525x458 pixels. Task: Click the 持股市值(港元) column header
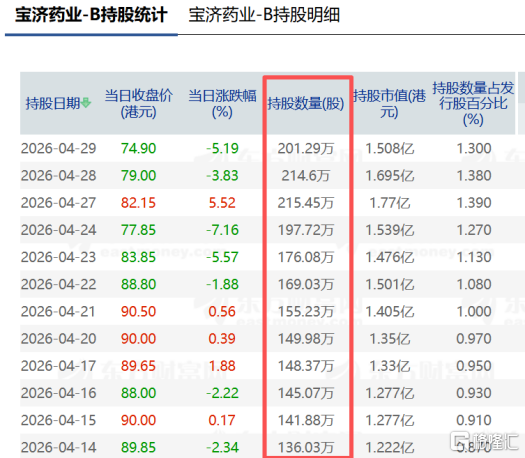[x=389, y=103]
